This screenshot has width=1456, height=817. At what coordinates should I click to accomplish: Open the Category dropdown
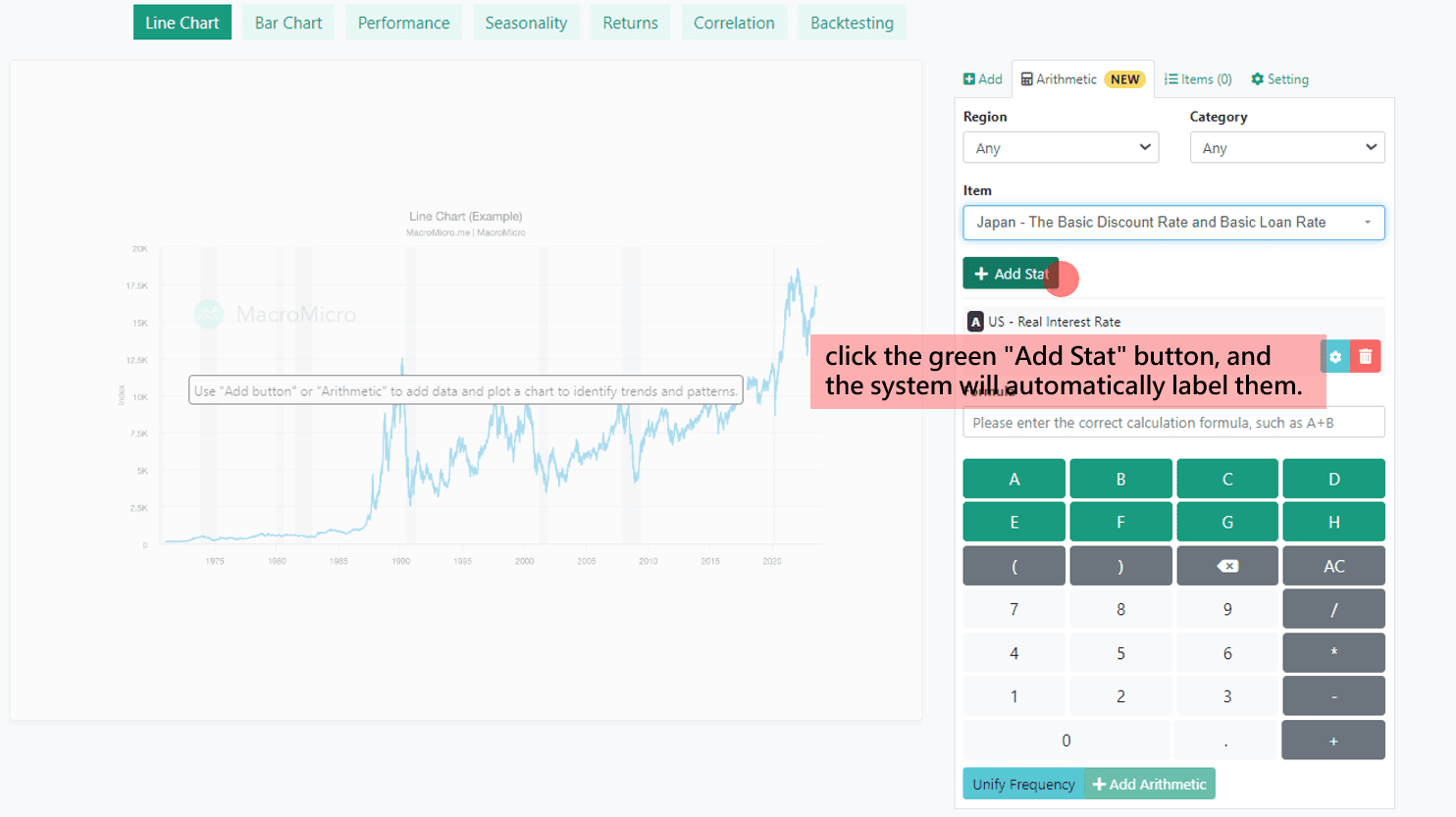tap(1286, 148)
